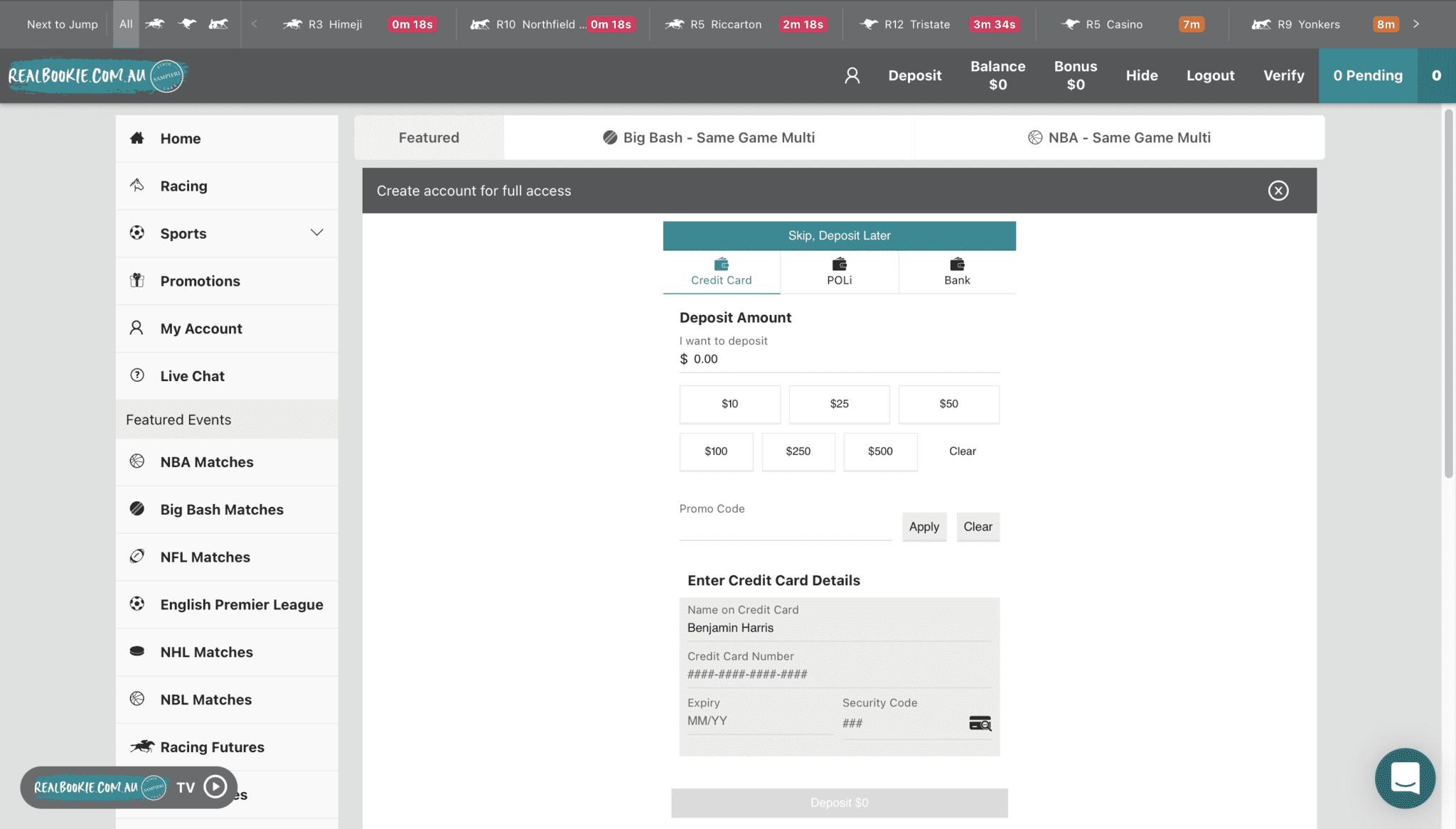This screenshot has width=1456, height=829.
Task: Hide the balance display
Action: click(x=1142, y=75)
